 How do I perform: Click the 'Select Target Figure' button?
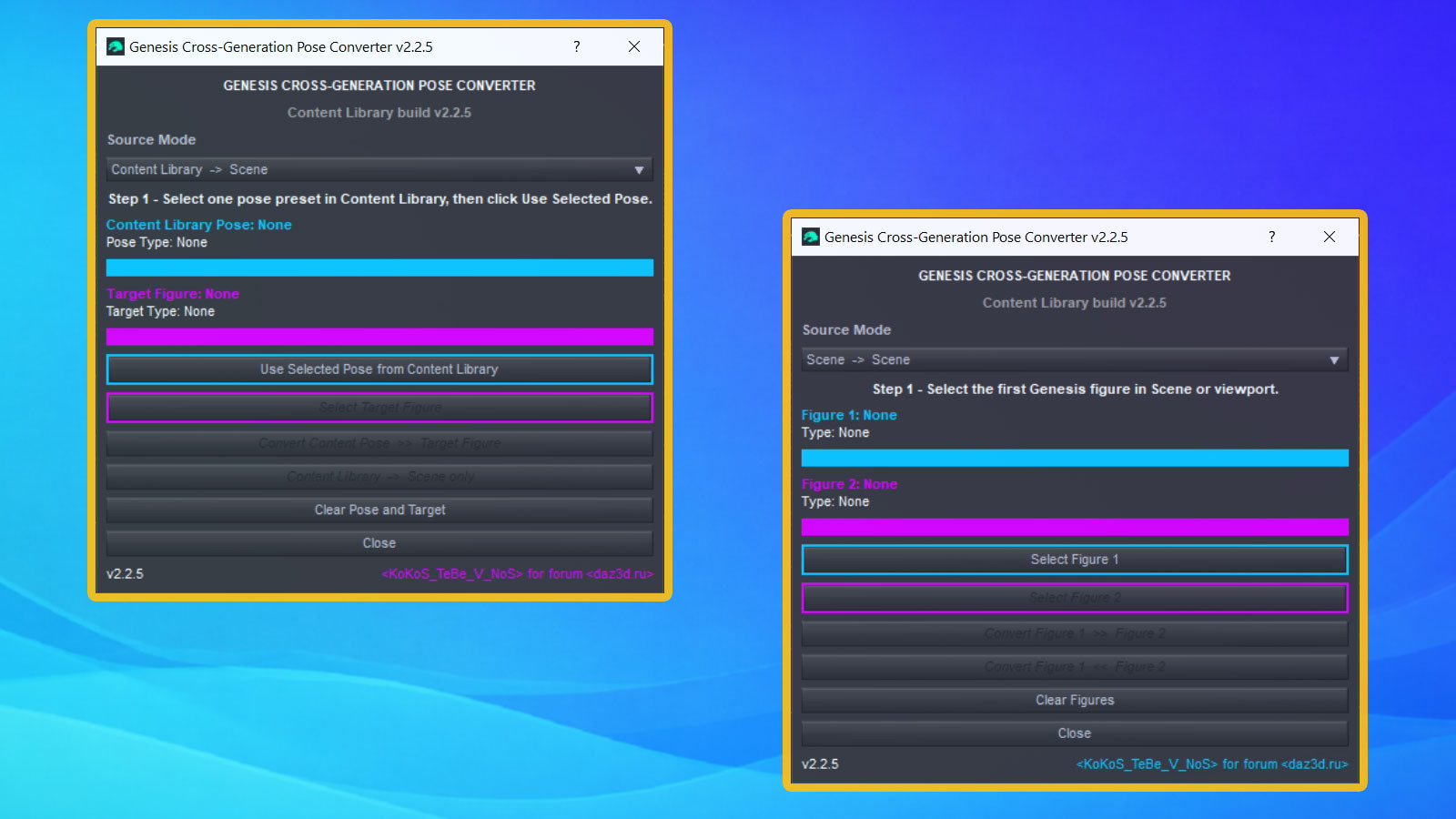click(379, 408)
